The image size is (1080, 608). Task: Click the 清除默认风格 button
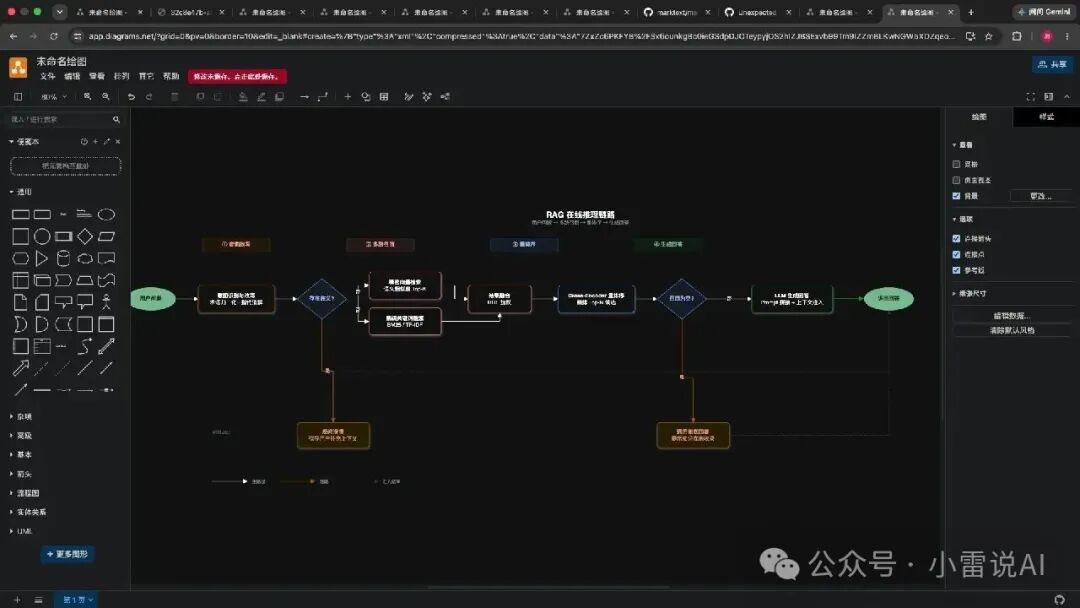pos(1011,331)
